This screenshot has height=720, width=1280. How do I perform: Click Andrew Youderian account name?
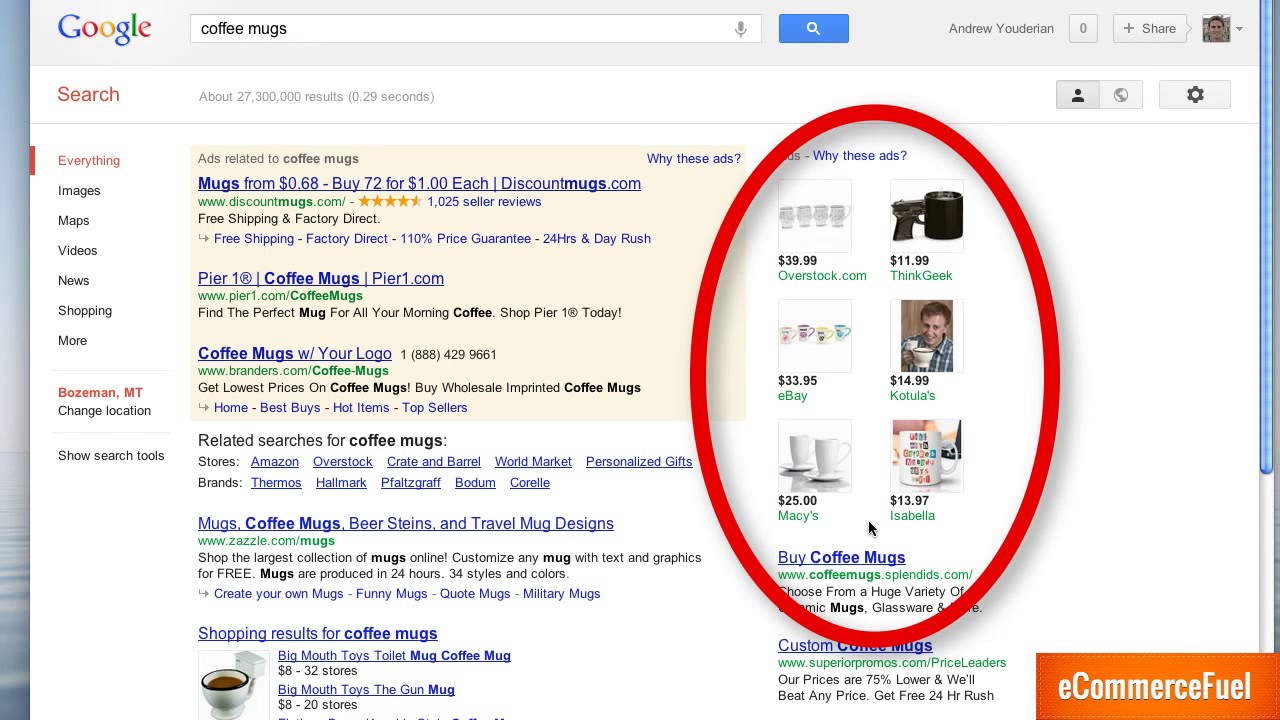click(x=1001, y=29)
